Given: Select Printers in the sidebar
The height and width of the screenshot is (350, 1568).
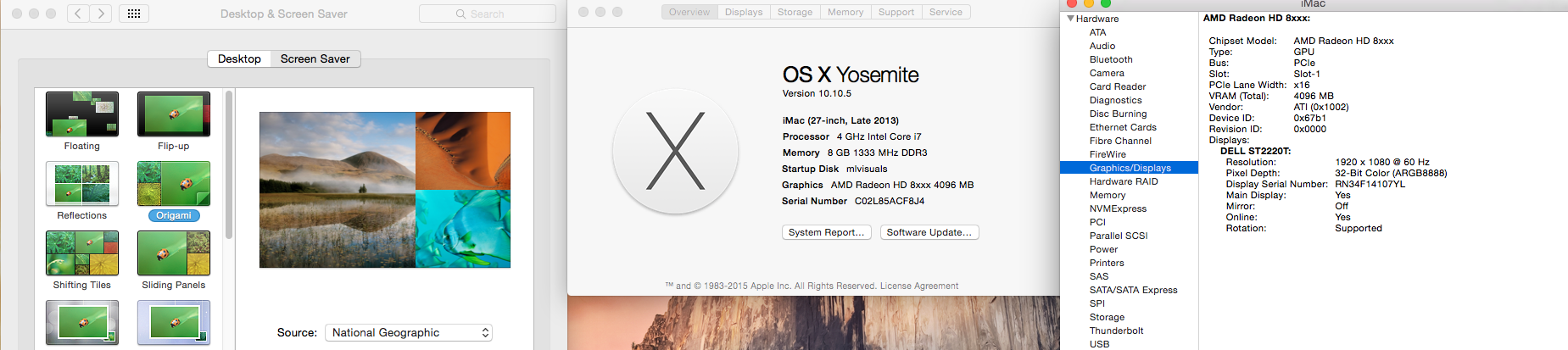Looking at the screenshot, I should (x=1107, y=263).
